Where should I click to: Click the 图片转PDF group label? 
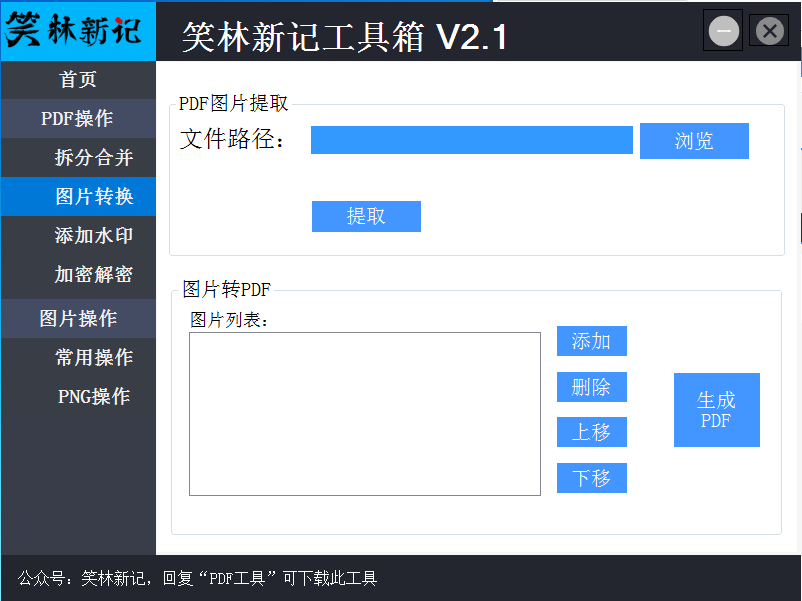(x=227, y=290)
